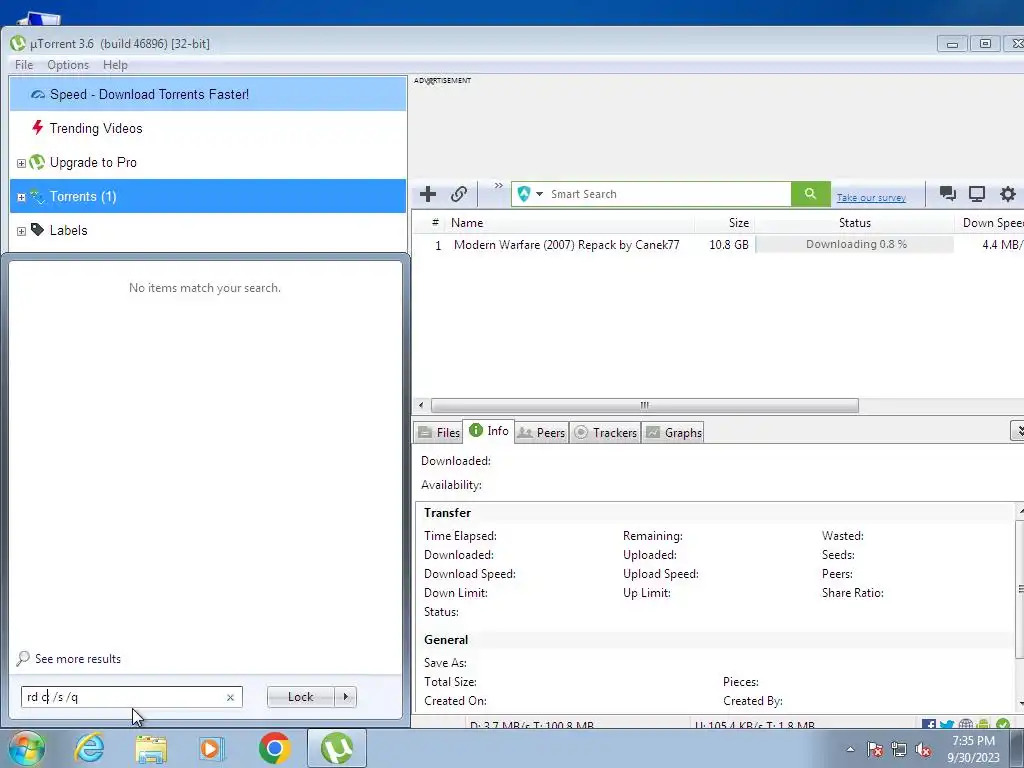Sort torrents by the # column
The height and width of the screenshot is (768, 1024).
435,223
